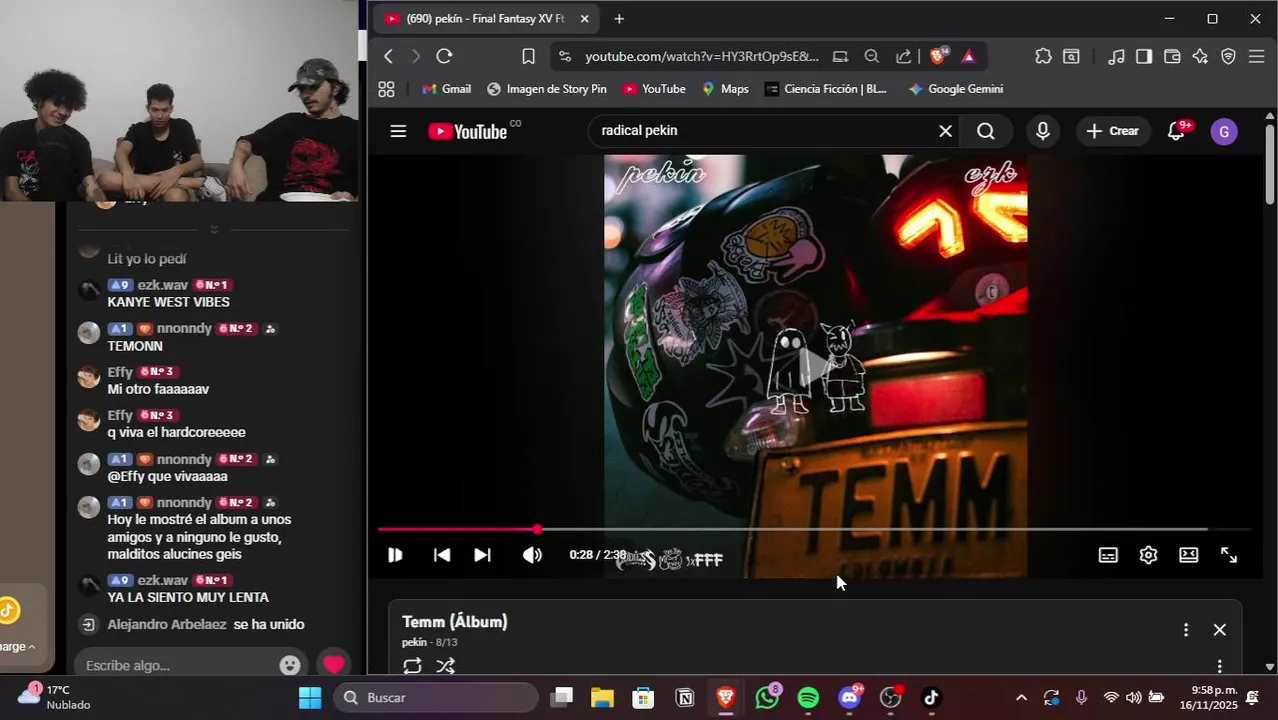Skip to the next playlist video
Image resolution: width=1278 pixels, height=720 pixels.
[x=482, y=555]
